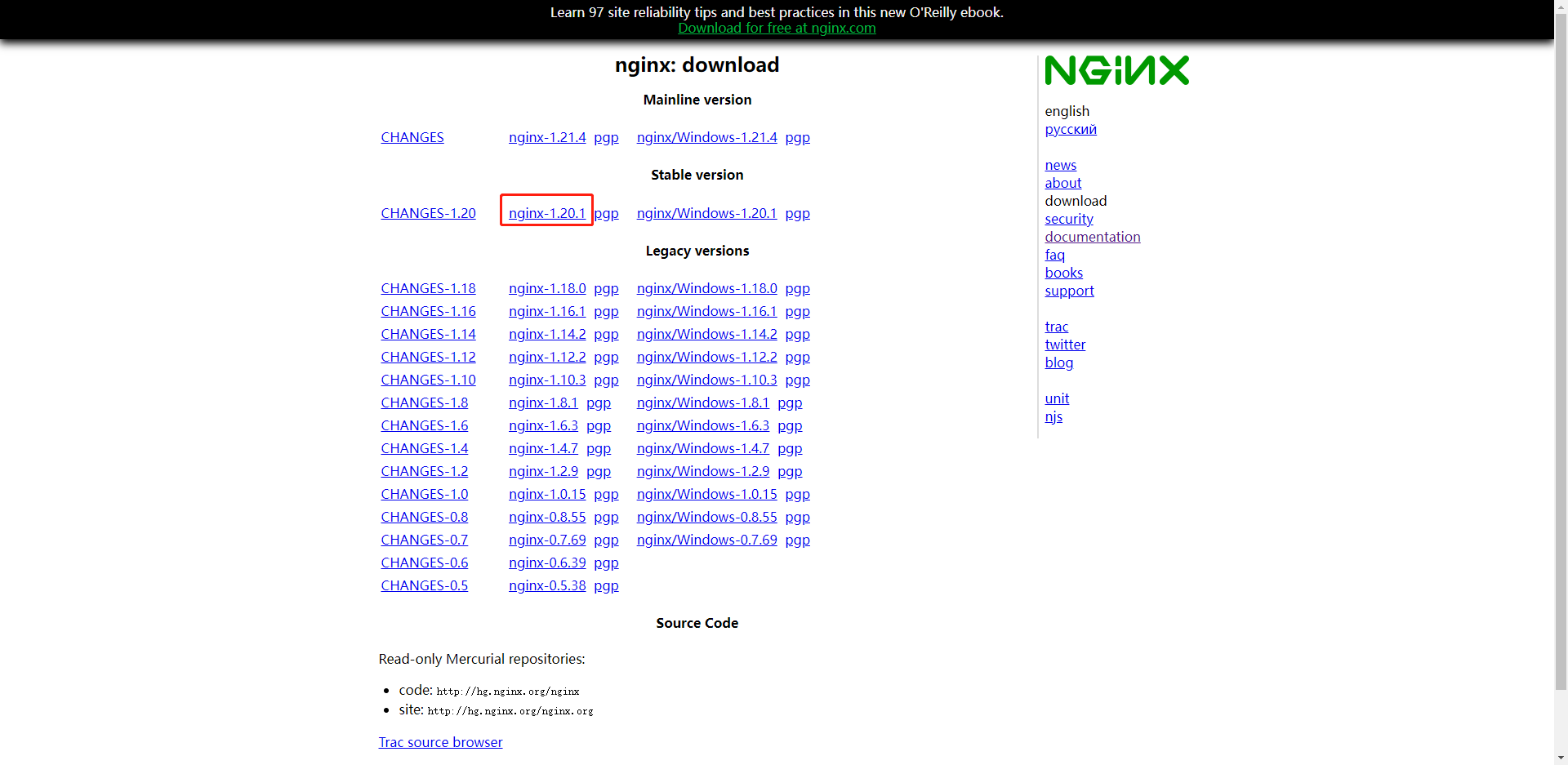Go to the documentation page
Viewport: 1568px width, 765px height.
(1092, 237)
